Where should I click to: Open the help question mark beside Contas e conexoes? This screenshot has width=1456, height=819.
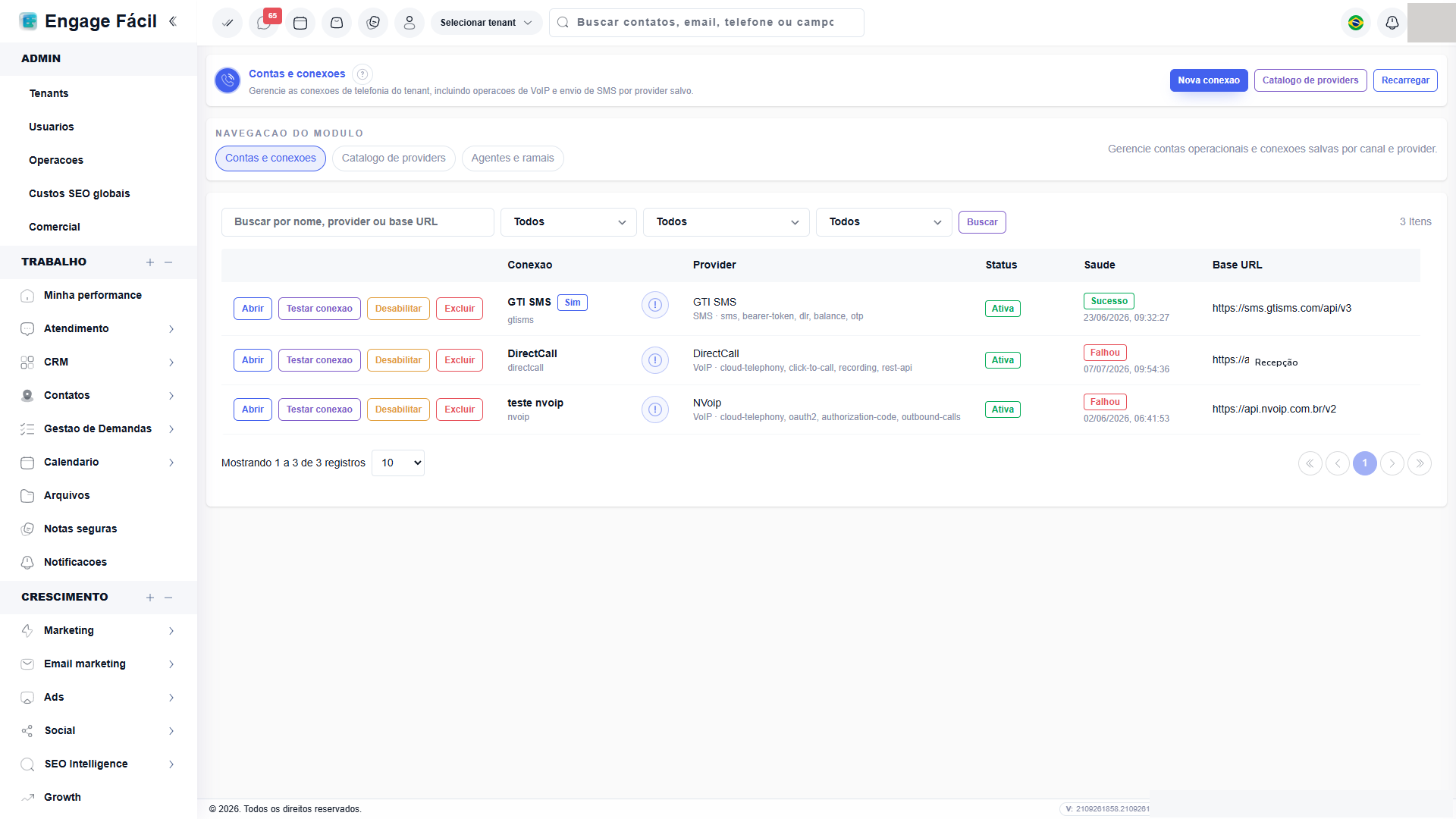pos(362,74)
